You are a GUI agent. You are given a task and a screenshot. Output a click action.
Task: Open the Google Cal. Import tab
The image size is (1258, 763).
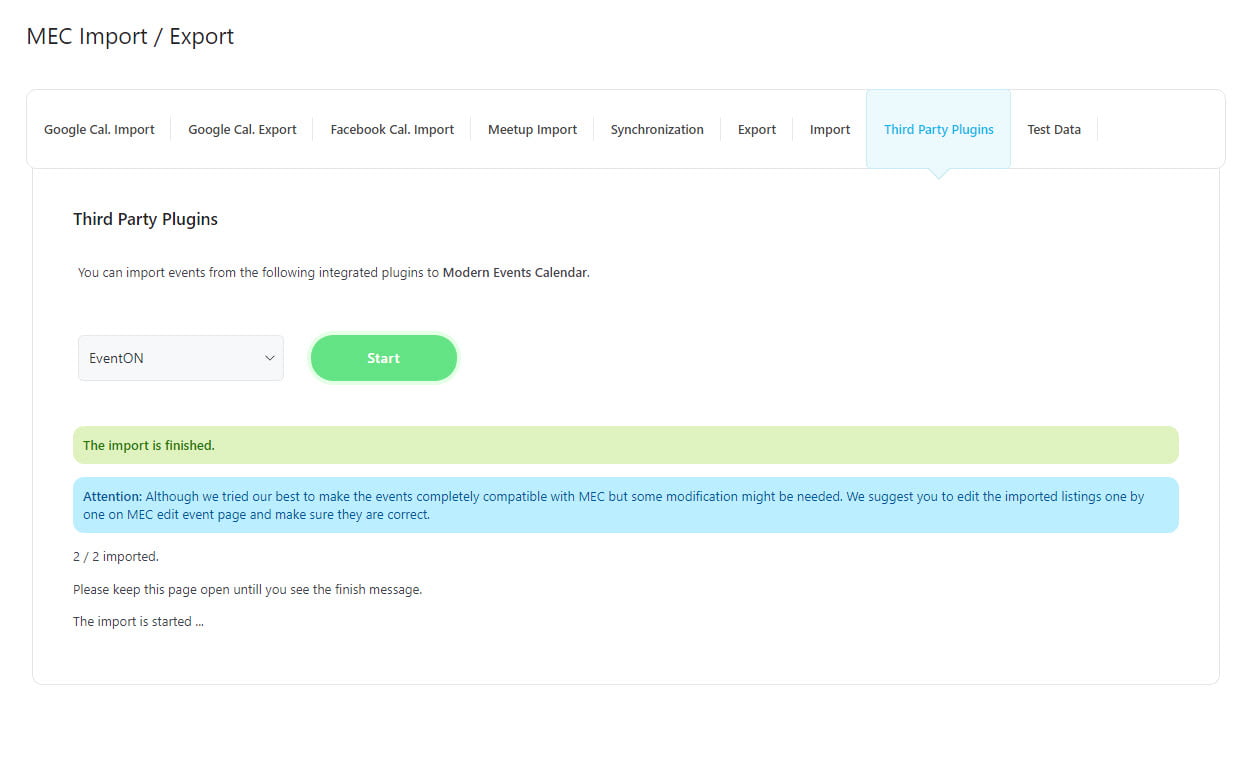click(x=99, y=129)
